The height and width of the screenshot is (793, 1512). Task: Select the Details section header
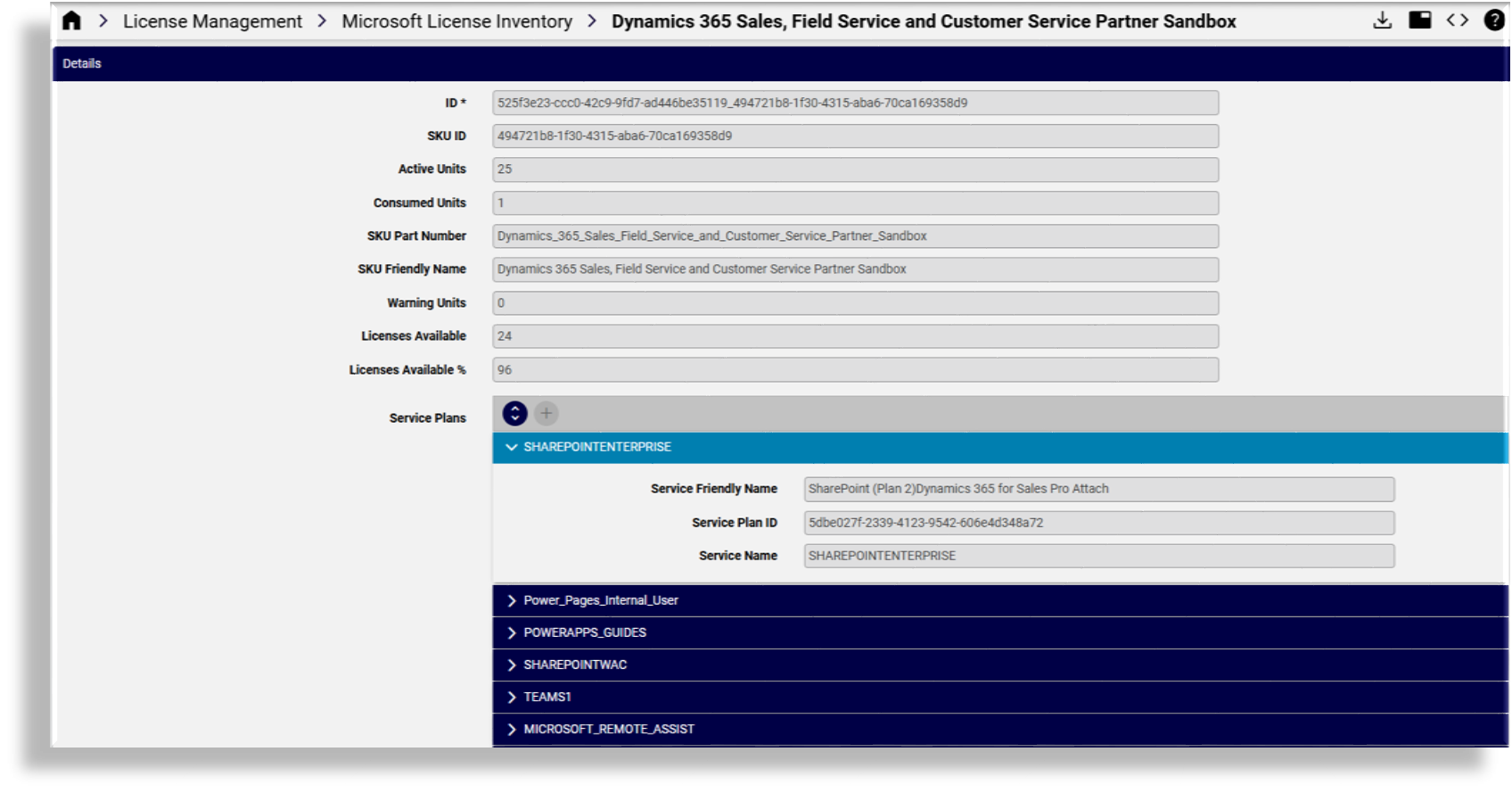click(780, 63)
